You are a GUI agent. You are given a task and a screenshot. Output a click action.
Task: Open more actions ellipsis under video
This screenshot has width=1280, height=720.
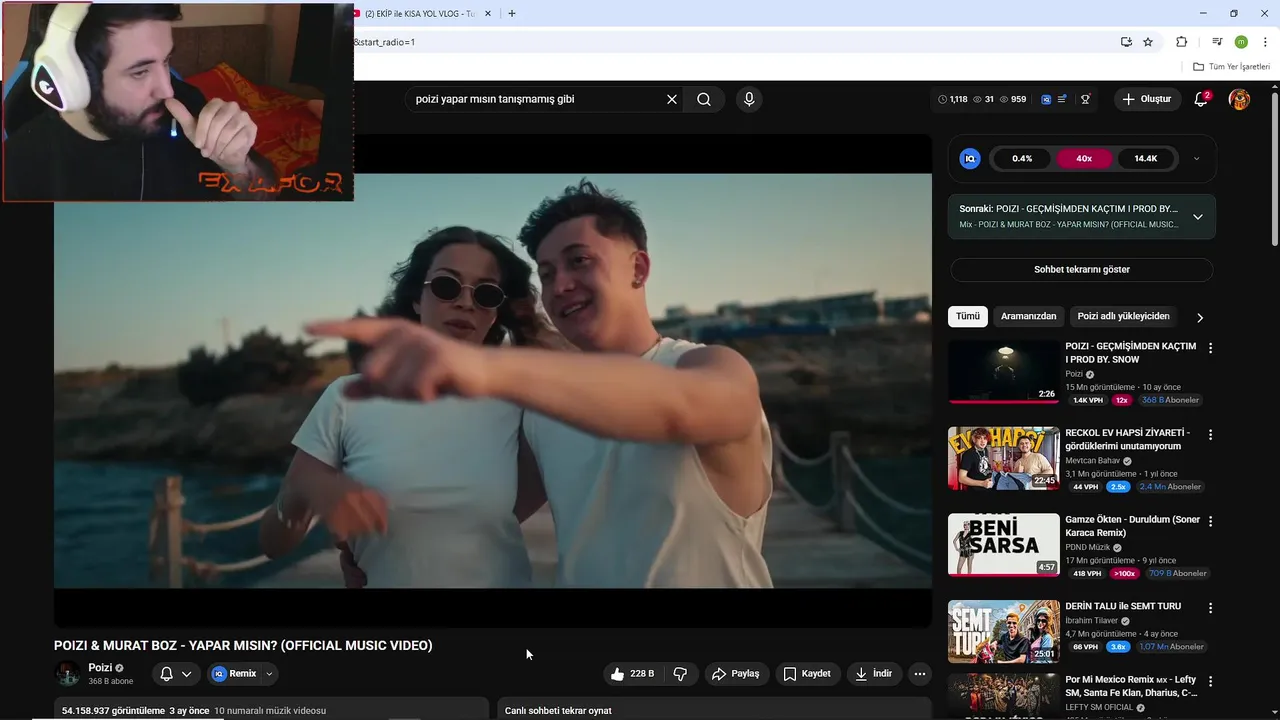(x=920, y=674)
